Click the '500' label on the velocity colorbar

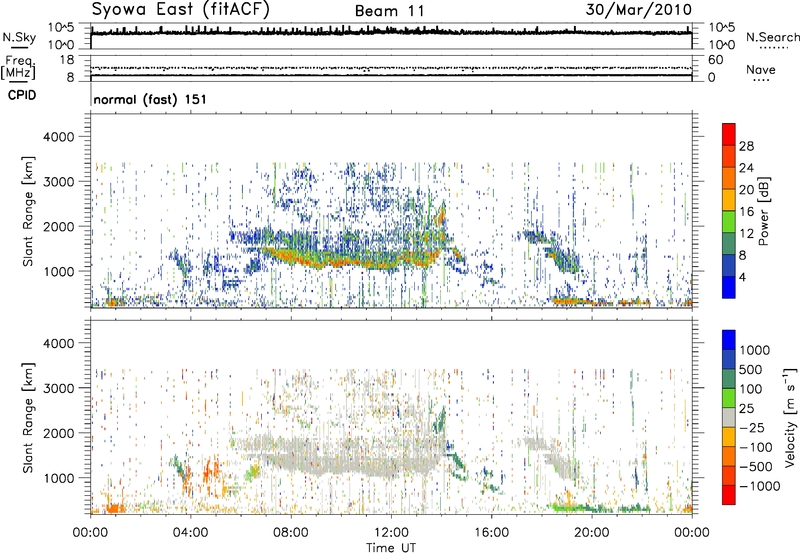click(750, 370)
